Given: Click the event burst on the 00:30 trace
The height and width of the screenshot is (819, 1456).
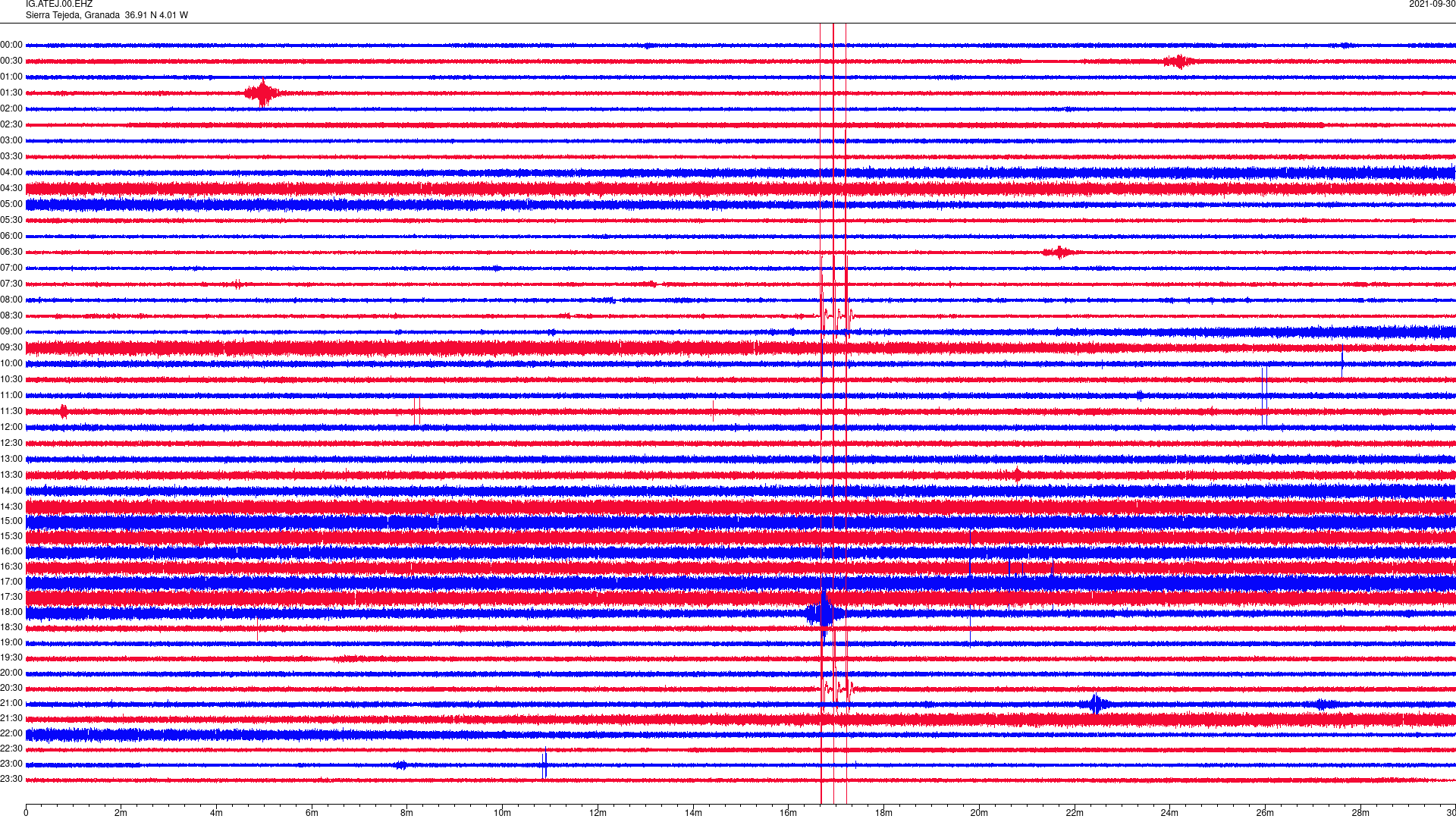Looking at the screenshot, I should click(1179, 61).
